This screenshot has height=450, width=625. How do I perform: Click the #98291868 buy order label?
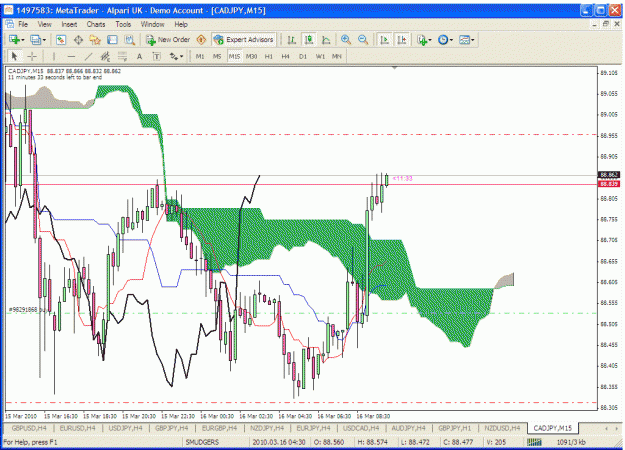pos(27,309)
